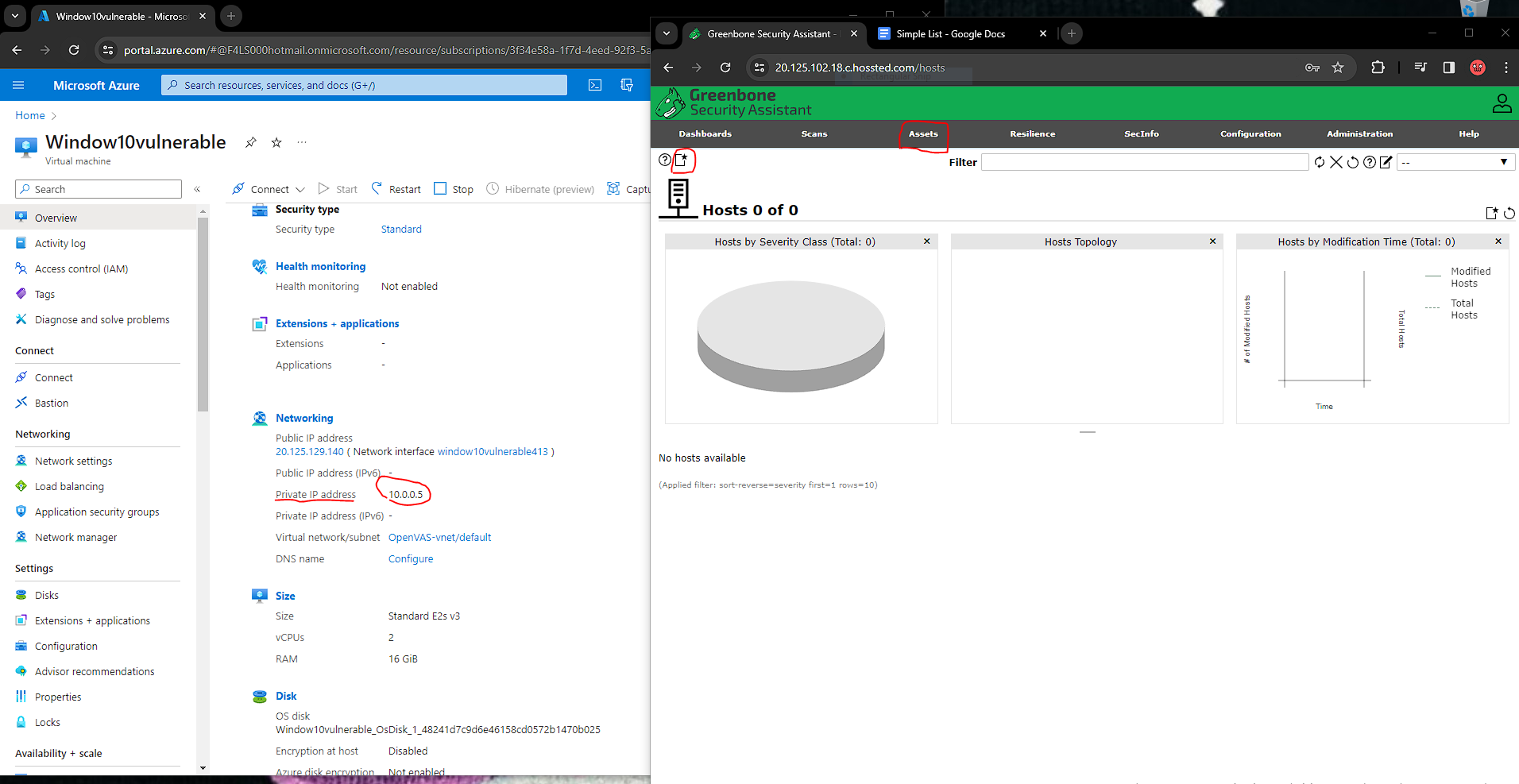Click the New Host icon in Greenbone
The image size is (1519, 784).
tap(682, 160)
